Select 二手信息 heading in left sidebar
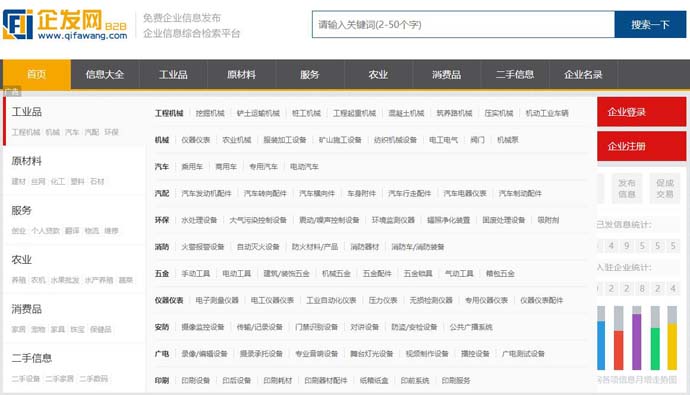690x395 pixels. point(32,358)
